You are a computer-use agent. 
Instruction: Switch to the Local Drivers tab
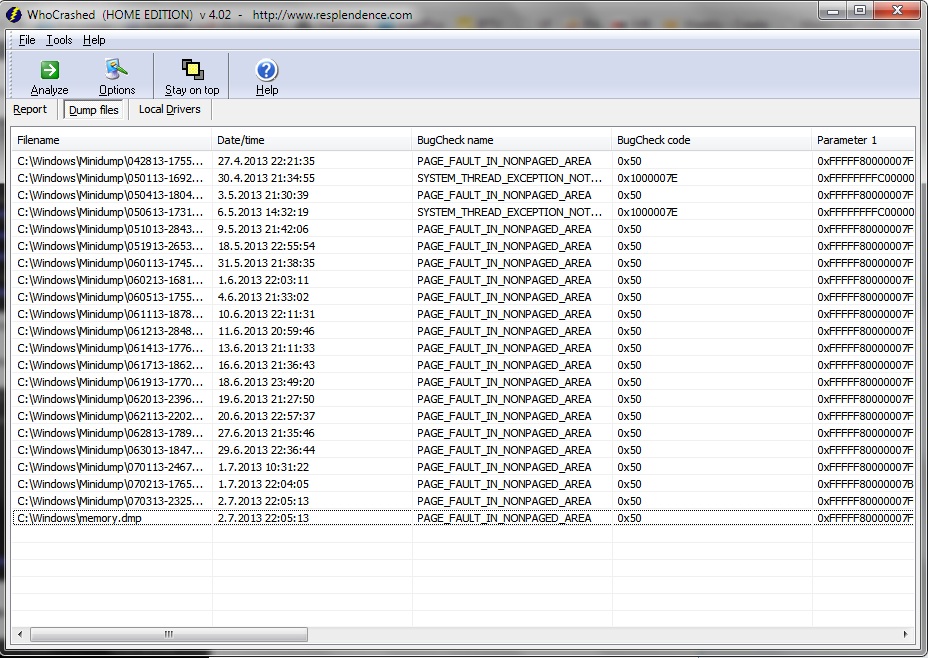(x=169, y=109)
